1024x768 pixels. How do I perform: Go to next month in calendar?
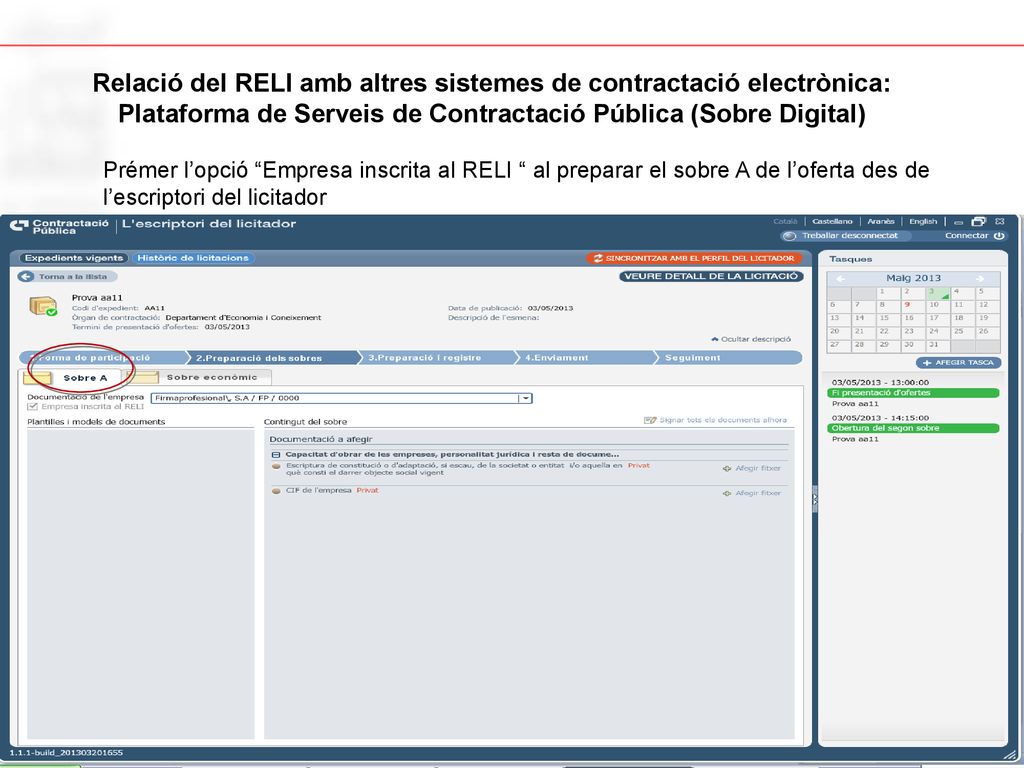point(980,279)
